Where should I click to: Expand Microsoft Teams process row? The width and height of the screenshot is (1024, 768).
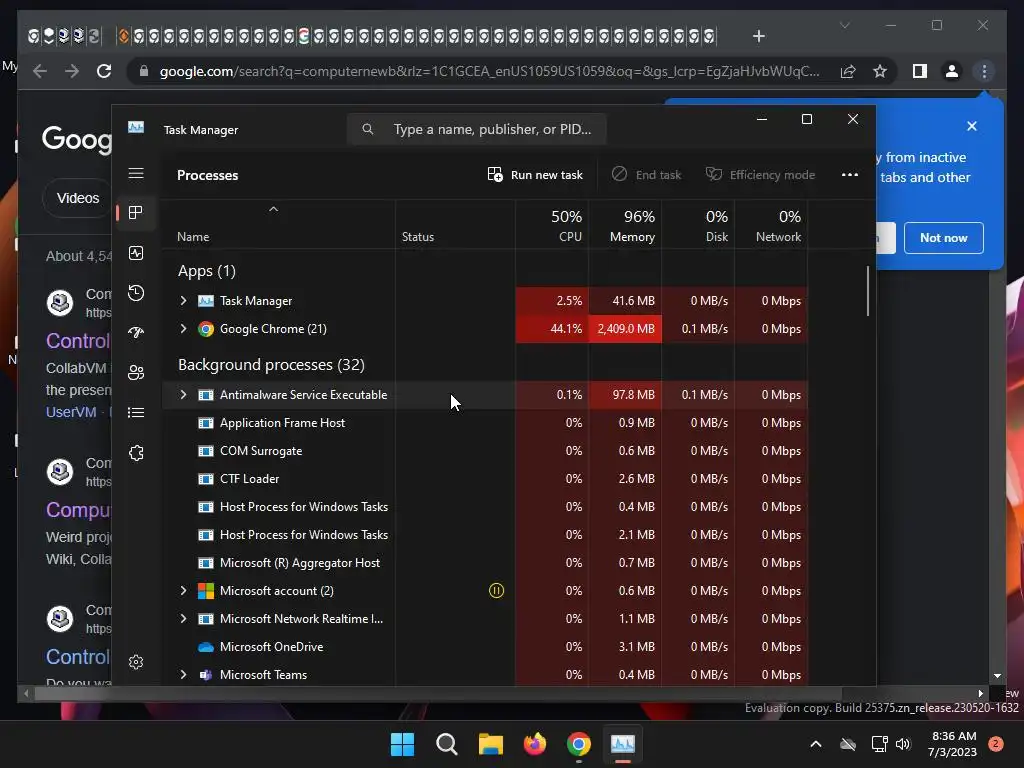184,675
